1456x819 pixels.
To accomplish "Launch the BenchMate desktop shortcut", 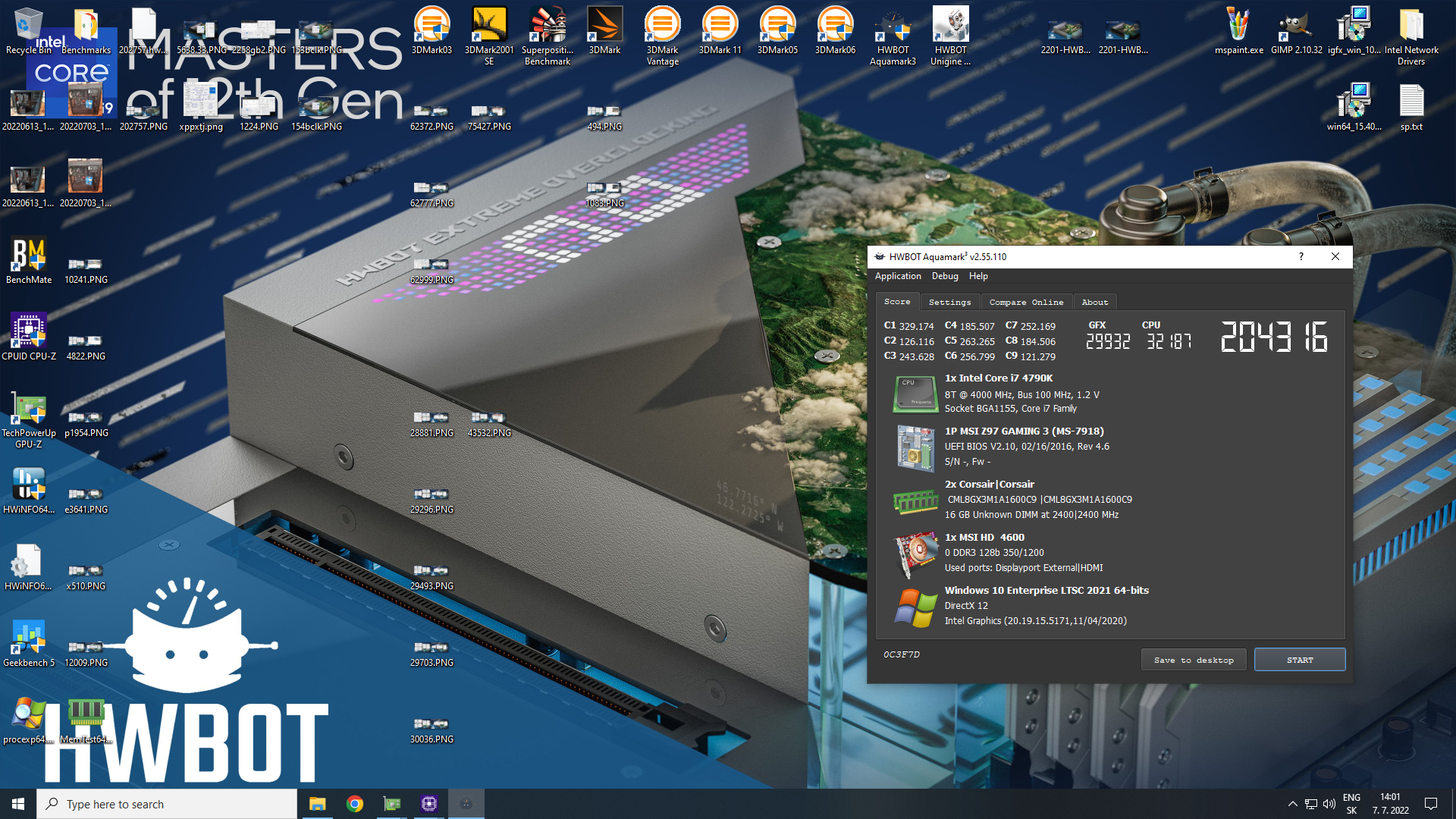I will click(28, 262).
